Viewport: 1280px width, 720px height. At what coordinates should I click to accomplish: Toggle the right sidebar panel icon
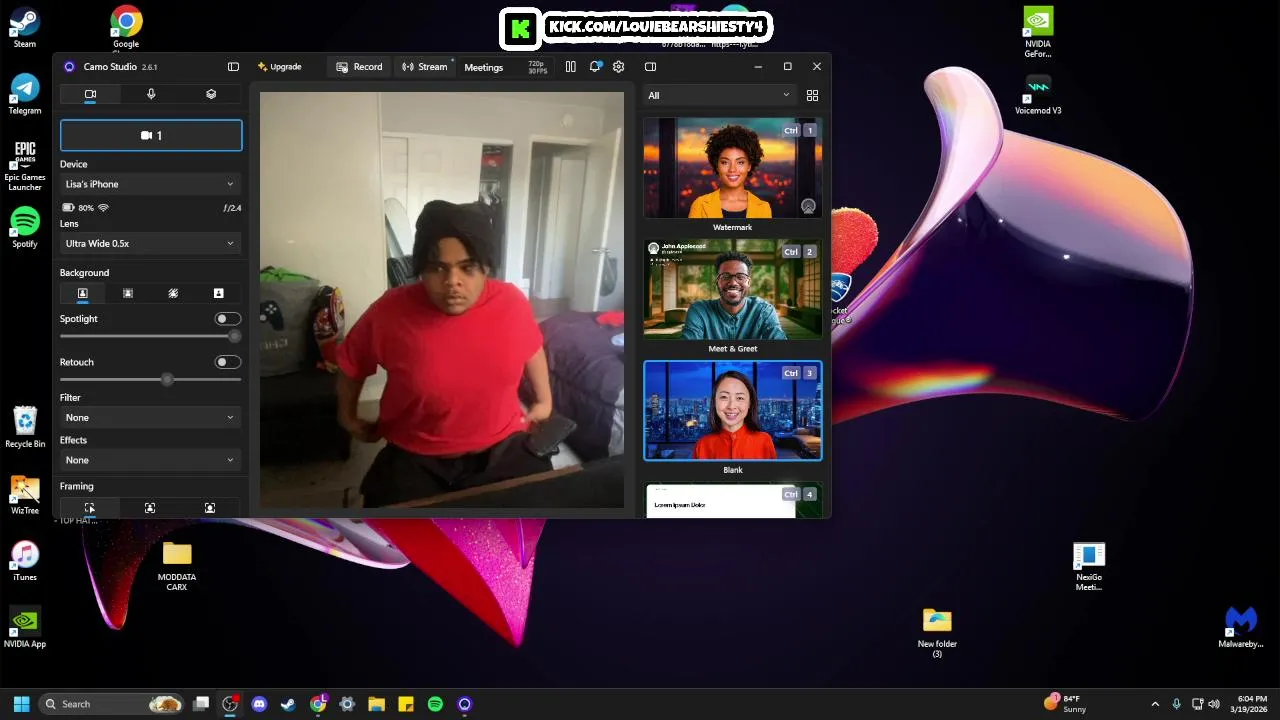[650, 67]
